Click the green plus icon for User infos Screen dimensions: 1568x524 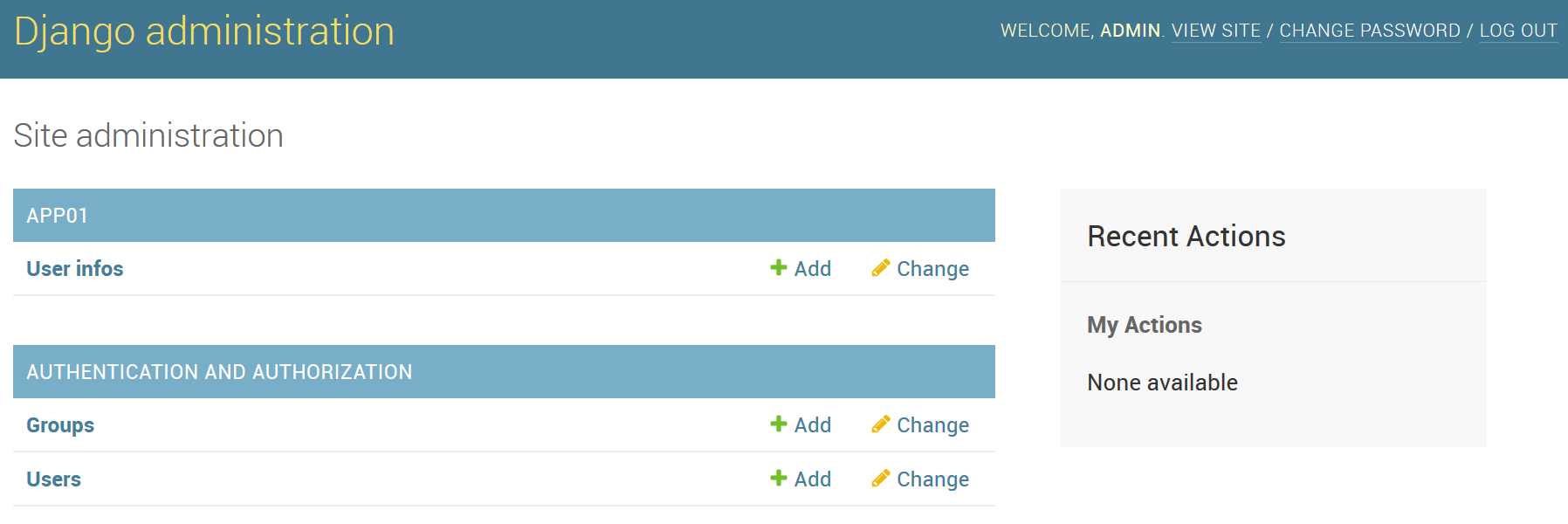779,267
